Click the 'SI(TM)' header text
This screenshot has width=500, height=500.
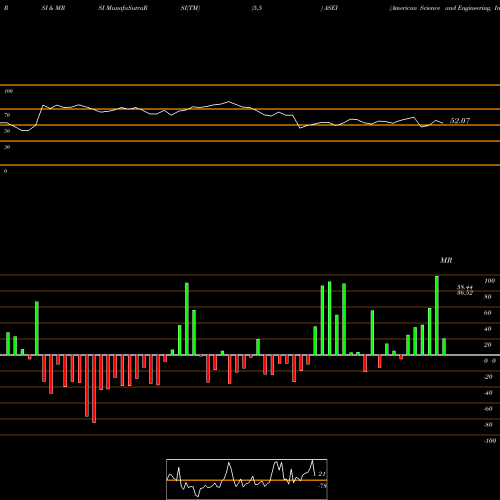(x=190, y=8)
